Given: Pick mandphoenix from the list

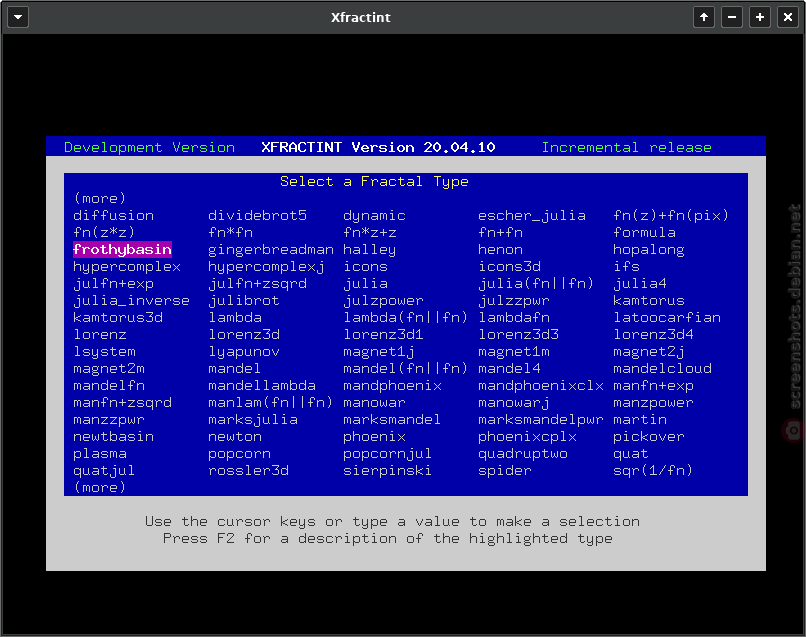Looking at the screenshot, I should coord(392,385).
